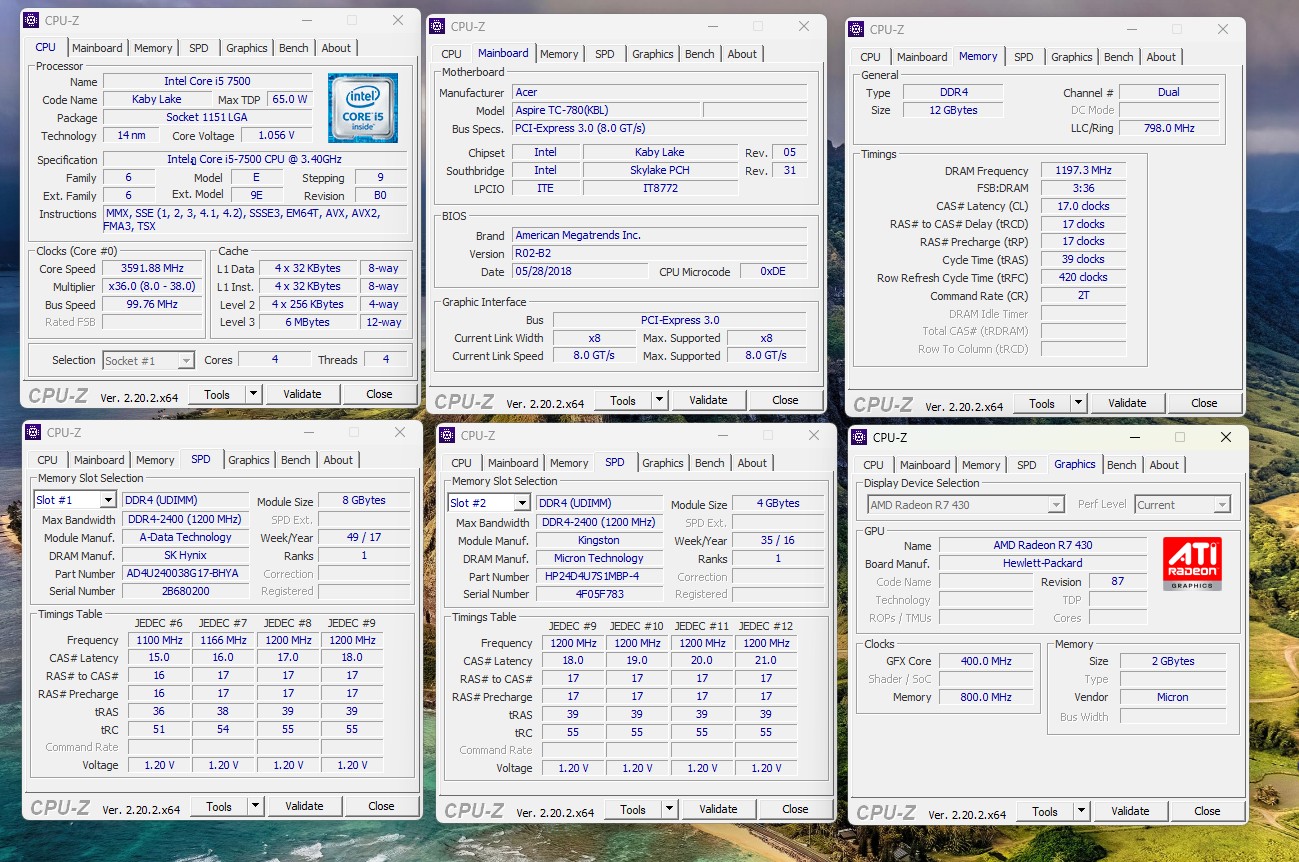Click the part number "HP24D4U7S1MBP-4"

pos(600,577)
